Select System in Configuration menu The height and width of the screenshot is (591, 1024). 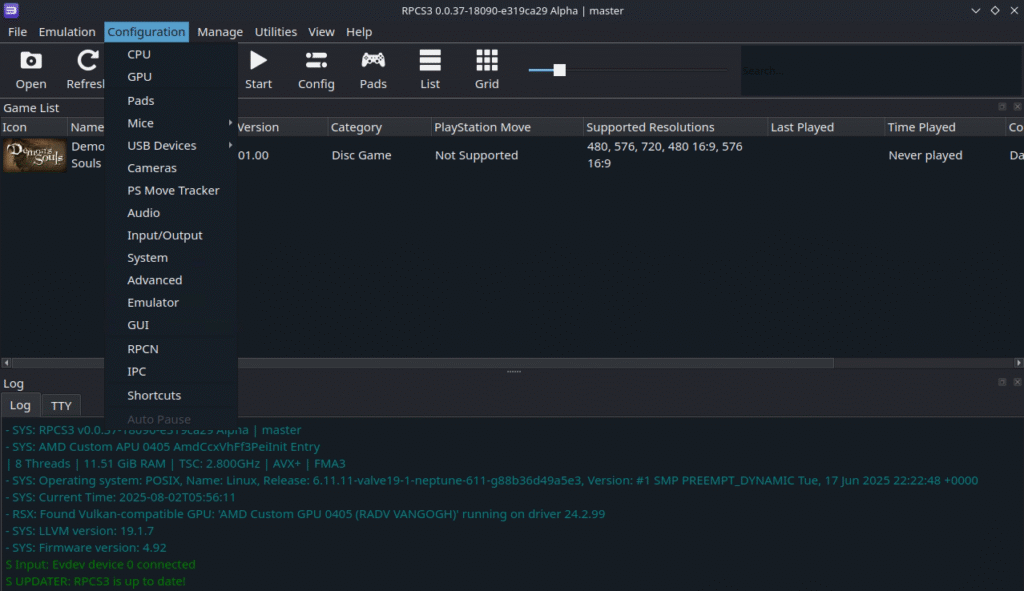(x=171, y=257)
